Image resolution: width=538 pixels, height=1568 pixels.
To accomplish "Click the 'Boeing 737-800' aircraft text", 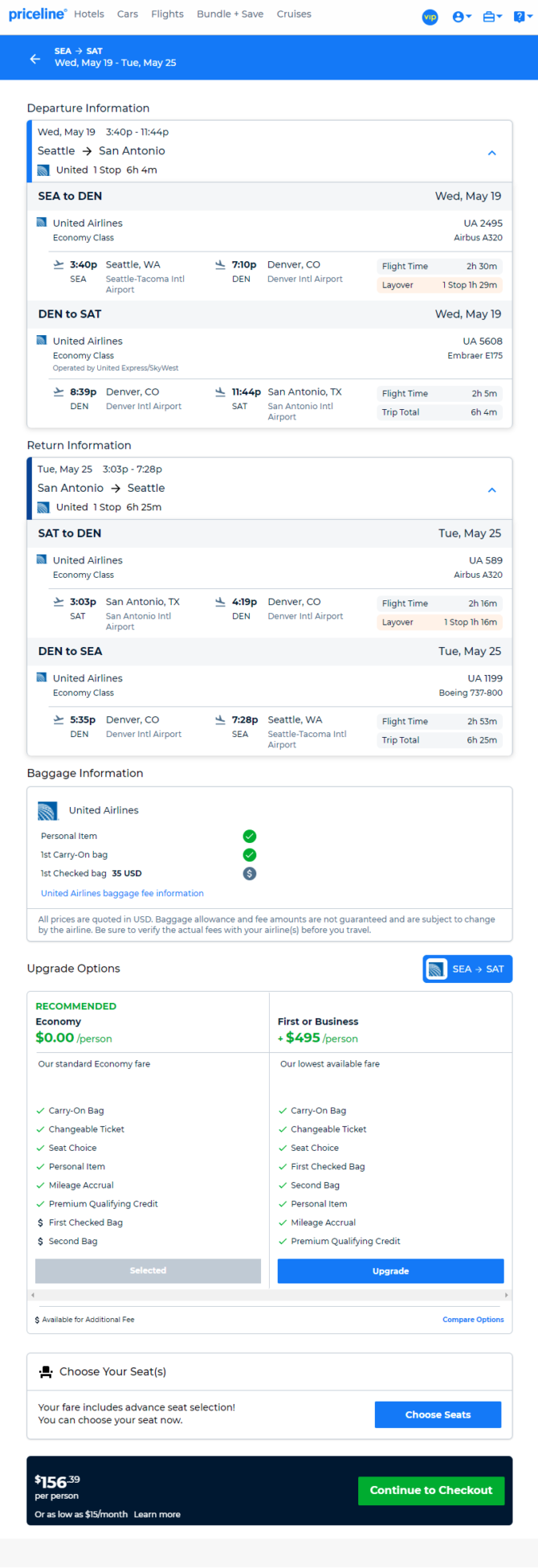I will pos(471,693).
